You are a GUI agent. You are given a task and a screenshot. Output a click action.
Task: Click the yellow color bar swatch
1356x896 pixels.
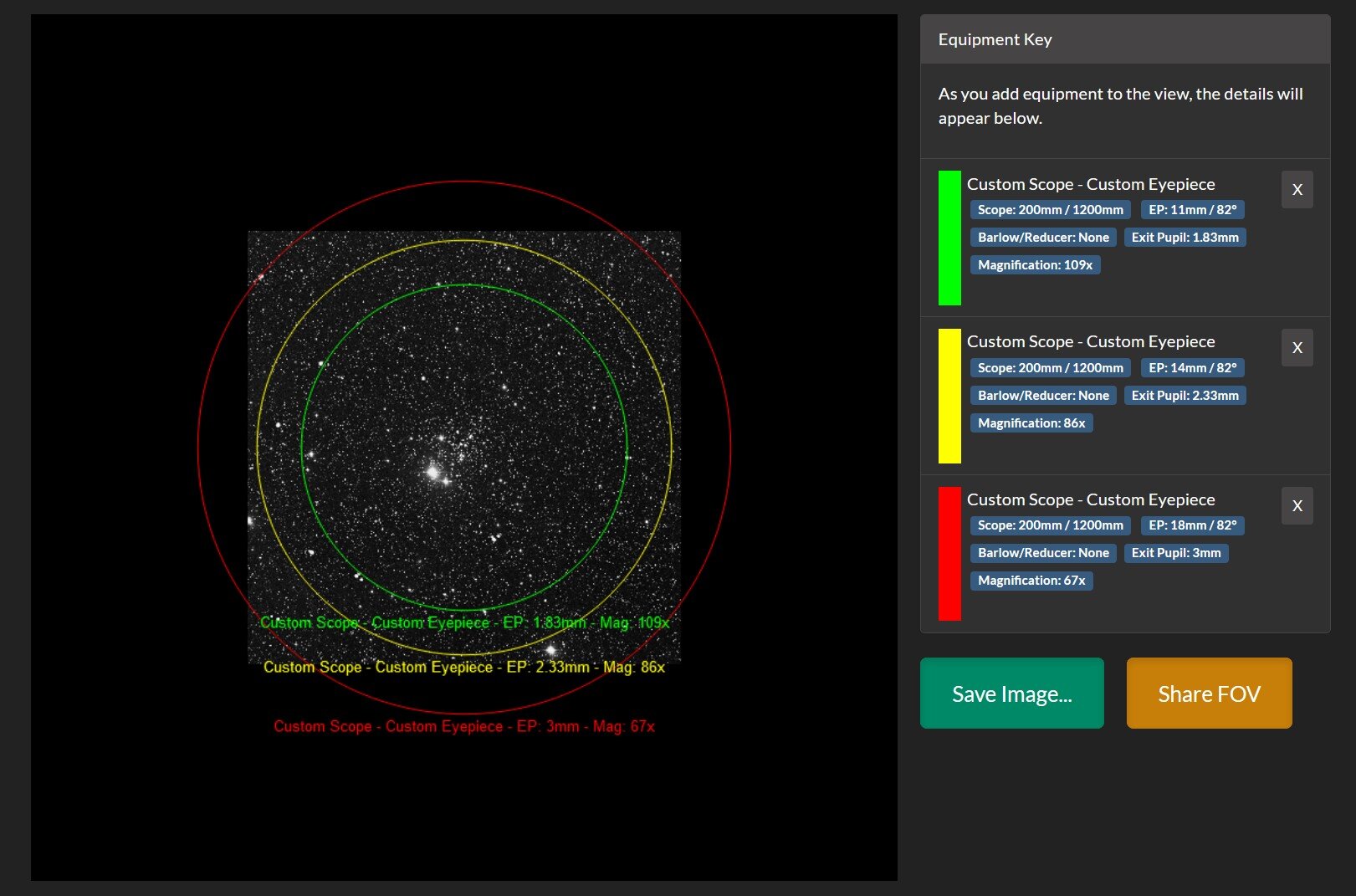949,396
